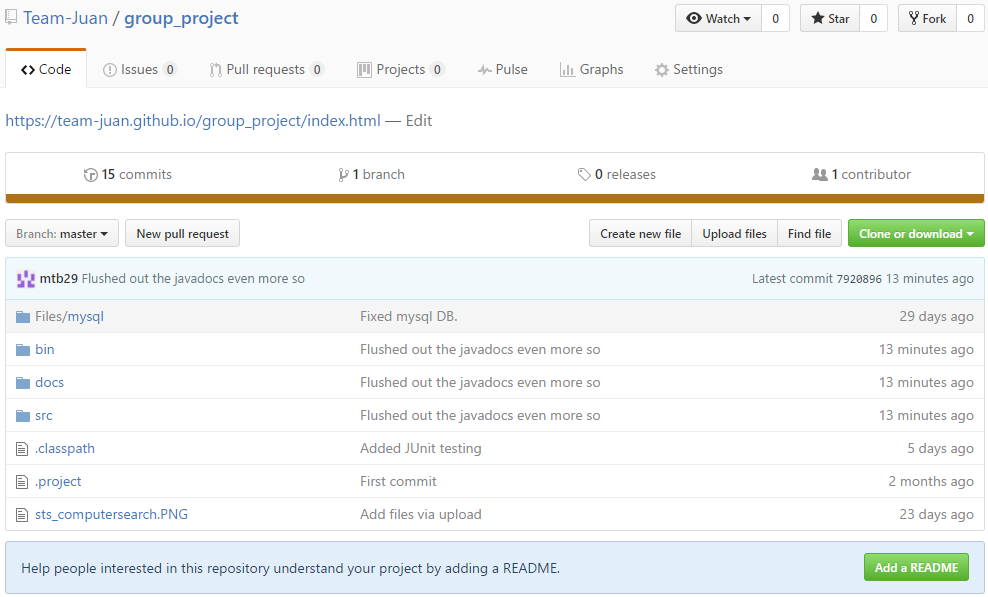Open the docs folder name link
Screen dimensions: 988x597
[50, 383]
